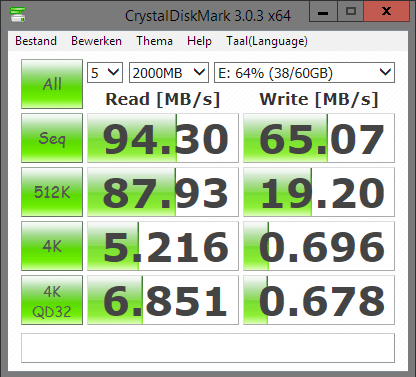Screen dimensions: 416x377
Task: Click the empty comment field at bottom
Action: (208, 348)
